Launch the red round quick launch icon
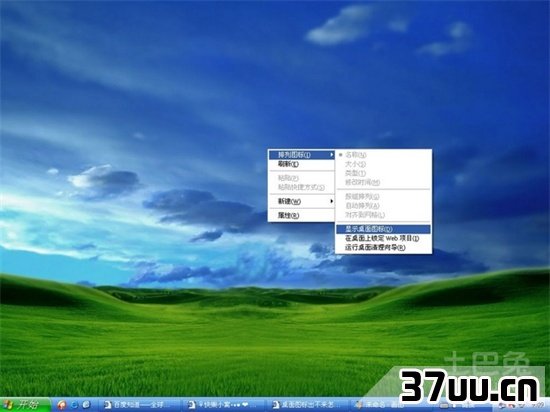 pyautogui.click(x=62, y=405)
